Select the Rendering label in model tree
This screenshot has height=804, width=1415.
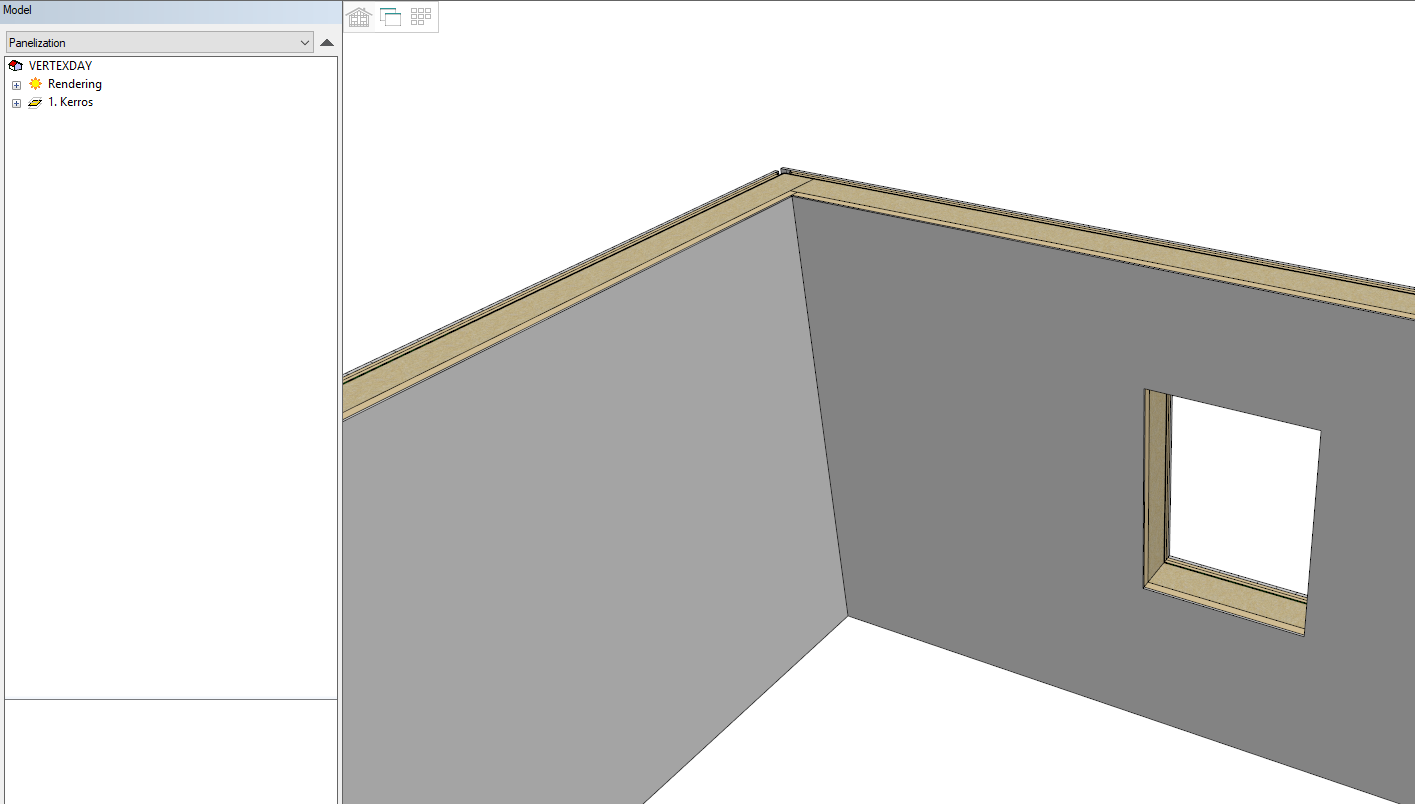pyautogui.click(x=74, y=84)
